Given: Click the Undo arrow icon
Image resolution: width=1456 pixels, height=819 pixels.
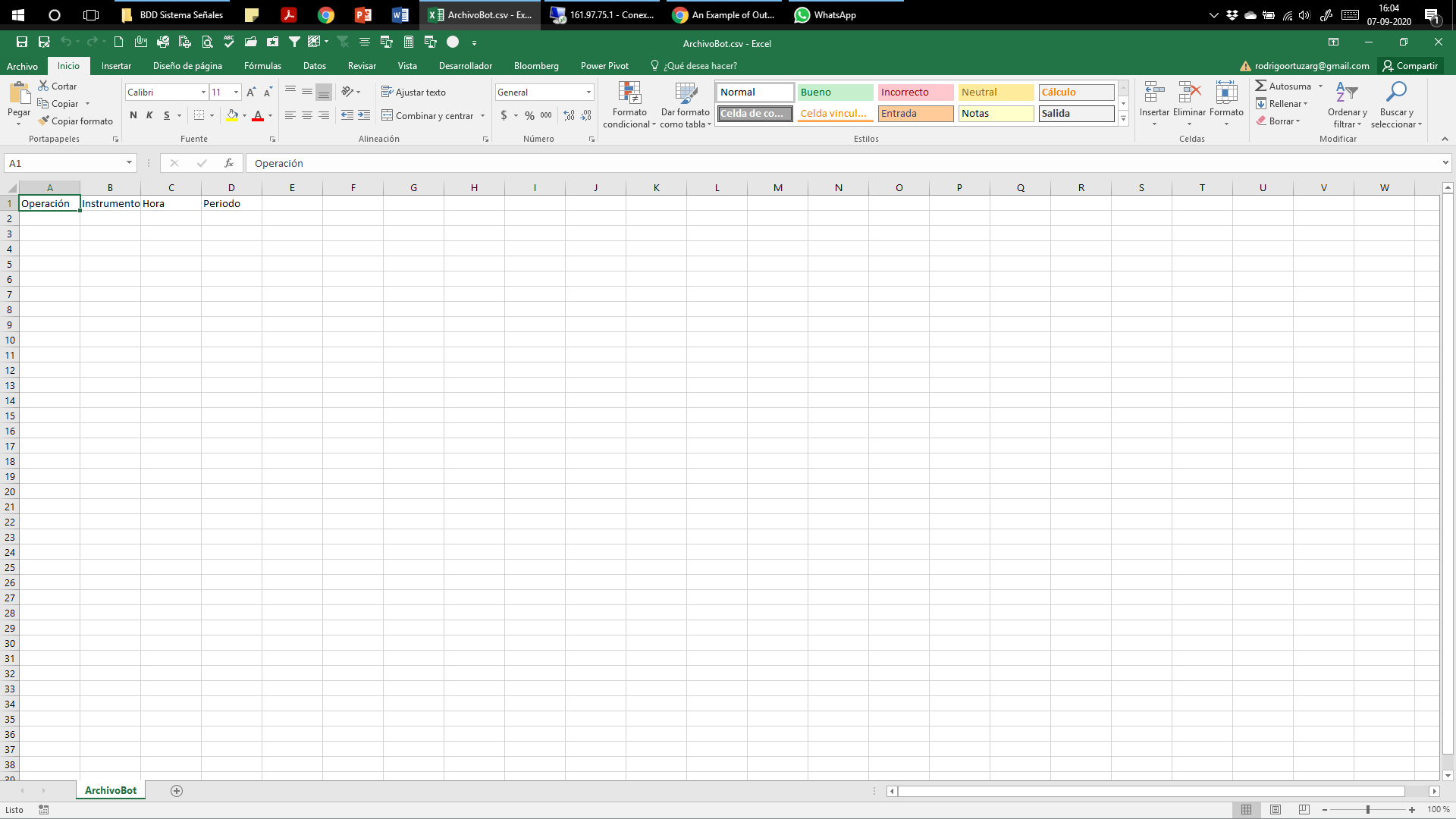Looking at the screenshot, I should (x=66, y=42).
